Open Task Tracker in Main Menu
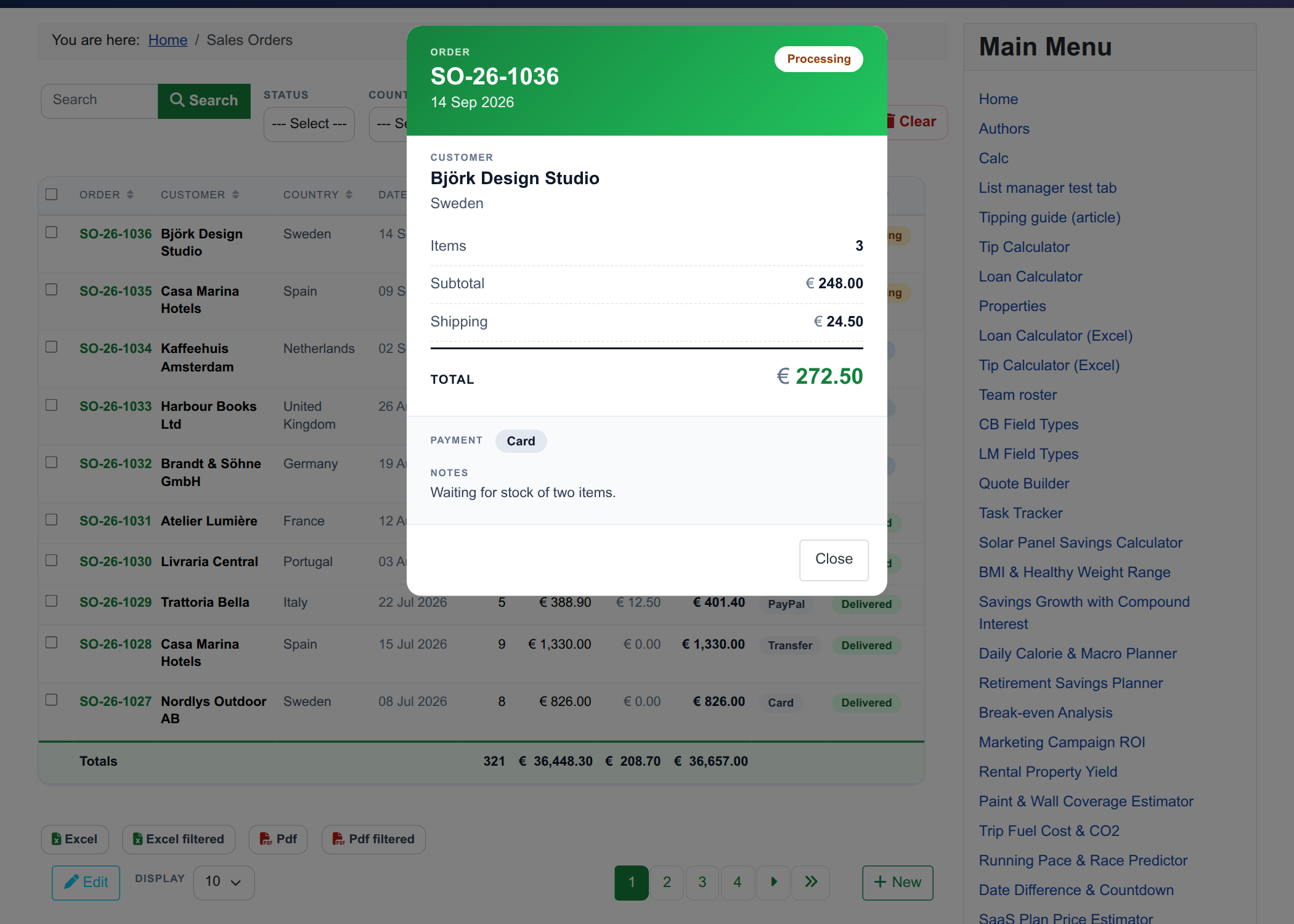Image resolution: width=1294 pixels, height=924 pixels. [x=1020, y=513]
